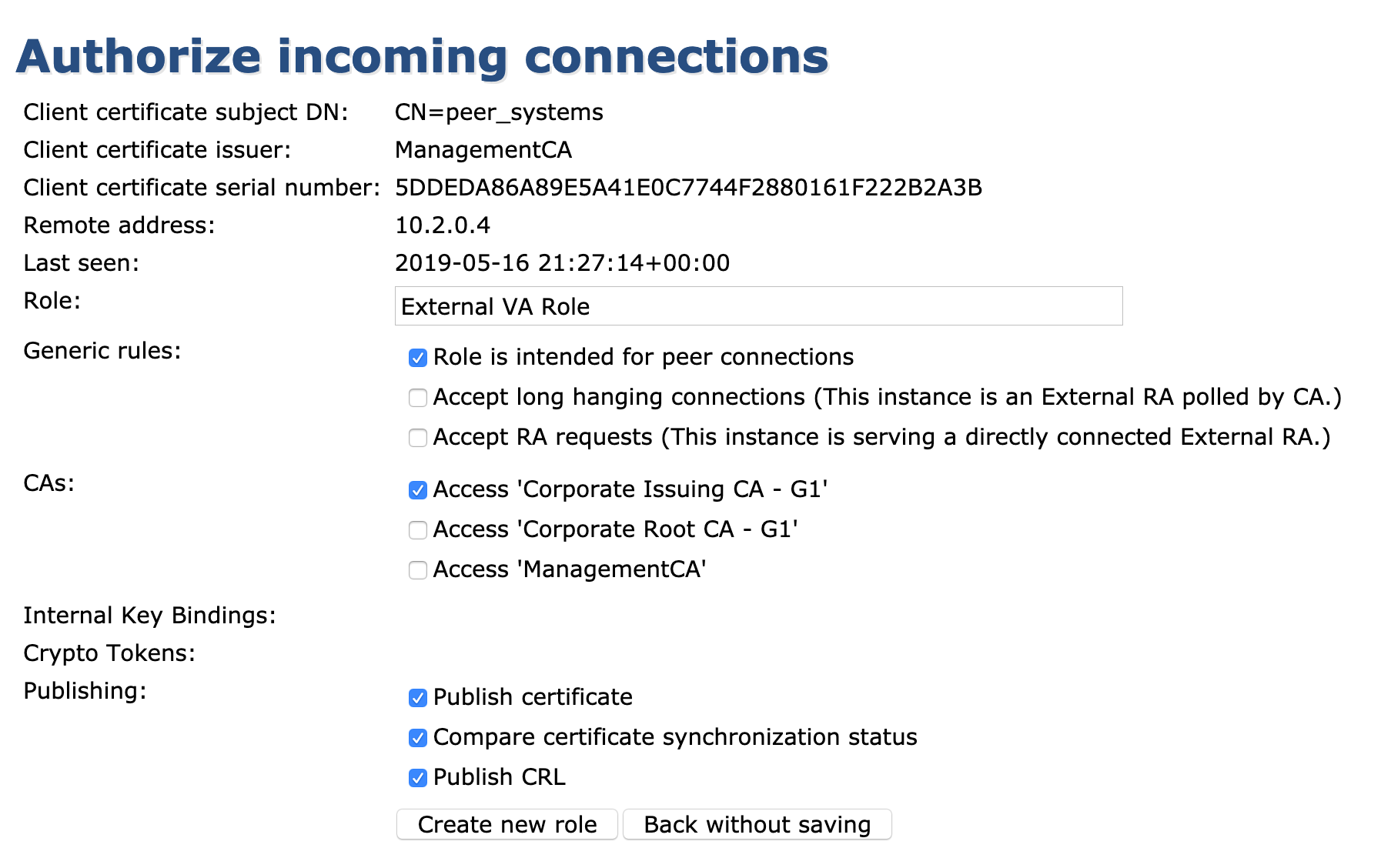Uncheck 'Role is intended for peer connections'
This screenshot has width=1381, height=868.
(x=418, y=358)
